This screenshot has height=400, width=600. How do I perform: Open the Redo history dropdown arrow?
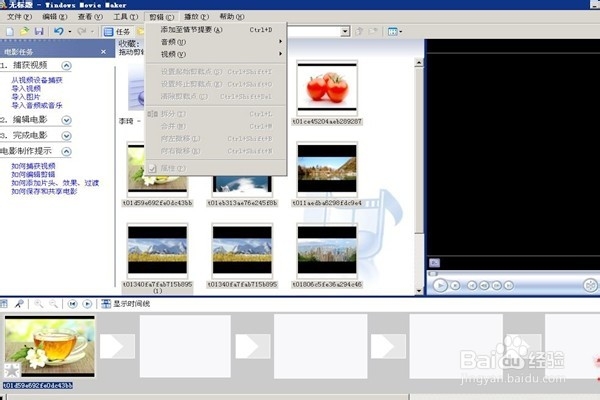pyautogui.click(x=93, y=32)
